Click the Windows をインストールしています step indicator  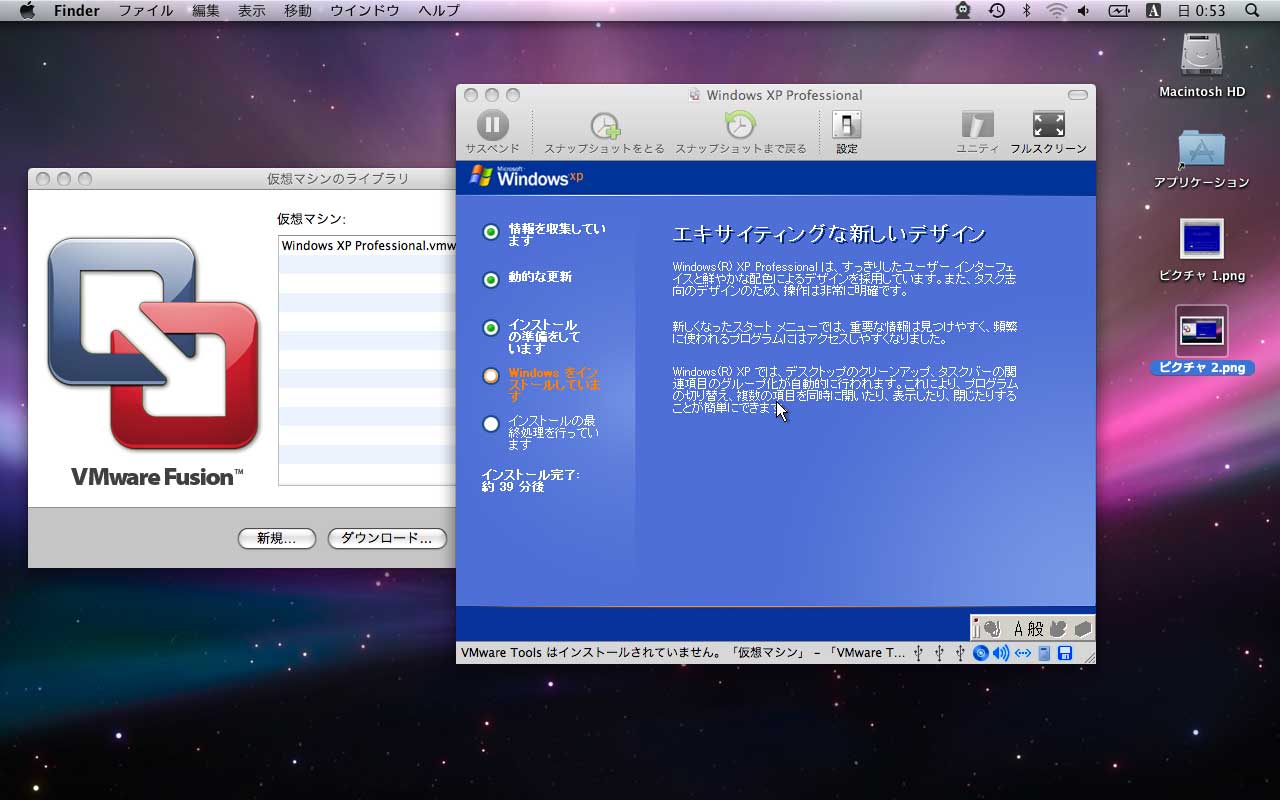(490, 376)
